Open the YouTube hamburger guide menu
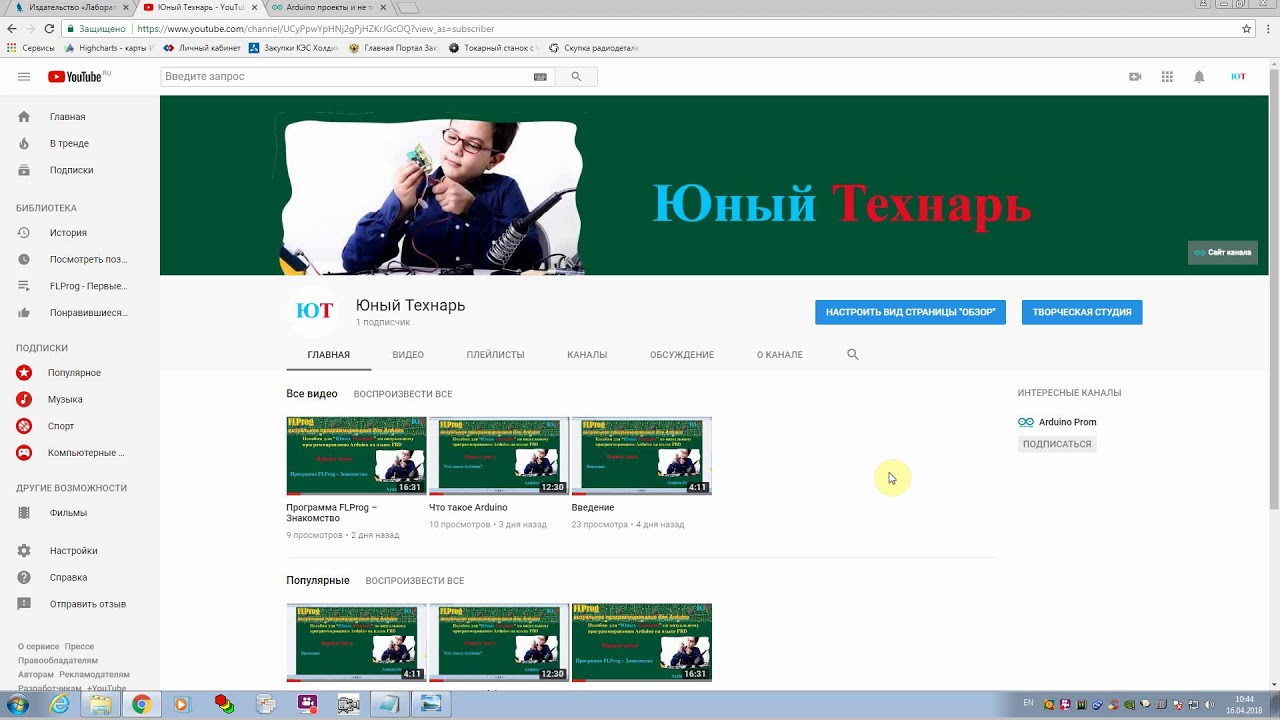The height and width of the screenshot is (720, 1280). 24,77
